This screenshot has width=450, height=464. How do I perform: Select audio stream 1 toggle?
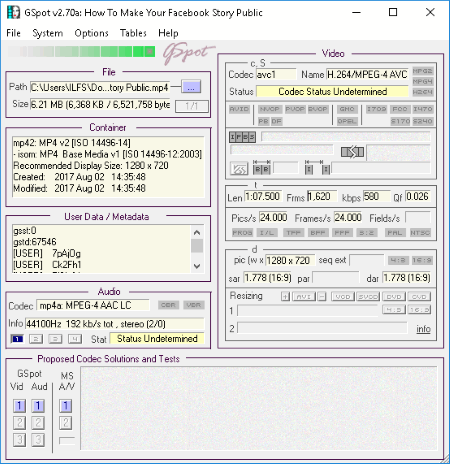pyautogui.click(x=17, y=339)
